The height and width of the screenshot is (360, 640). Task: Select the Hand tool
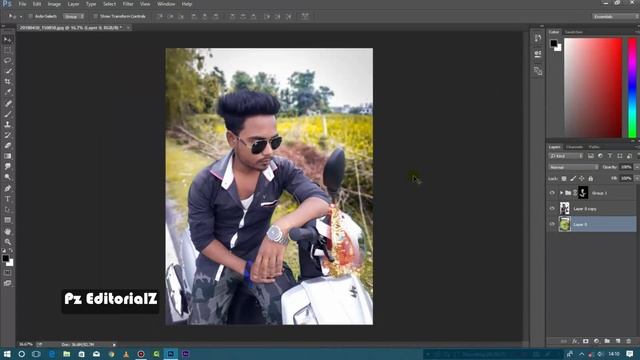click(7, 231)
